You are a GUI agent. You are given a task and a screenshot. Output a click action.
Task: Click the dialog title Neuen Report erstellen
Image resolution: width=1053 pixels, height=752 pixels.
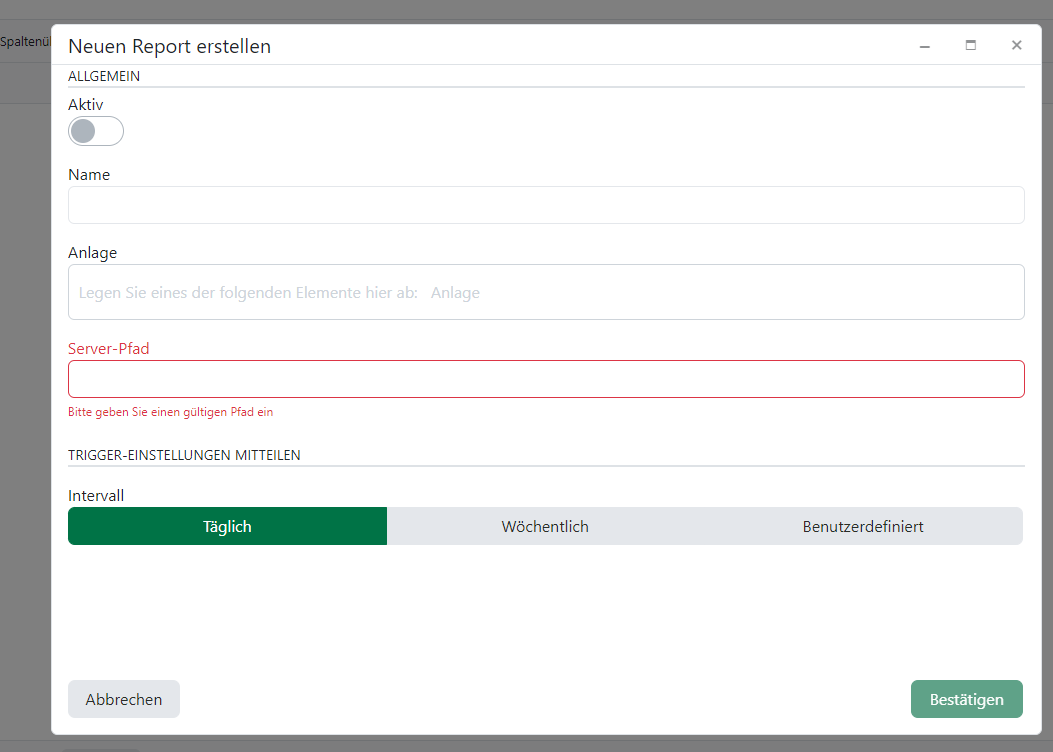[169, 46]
